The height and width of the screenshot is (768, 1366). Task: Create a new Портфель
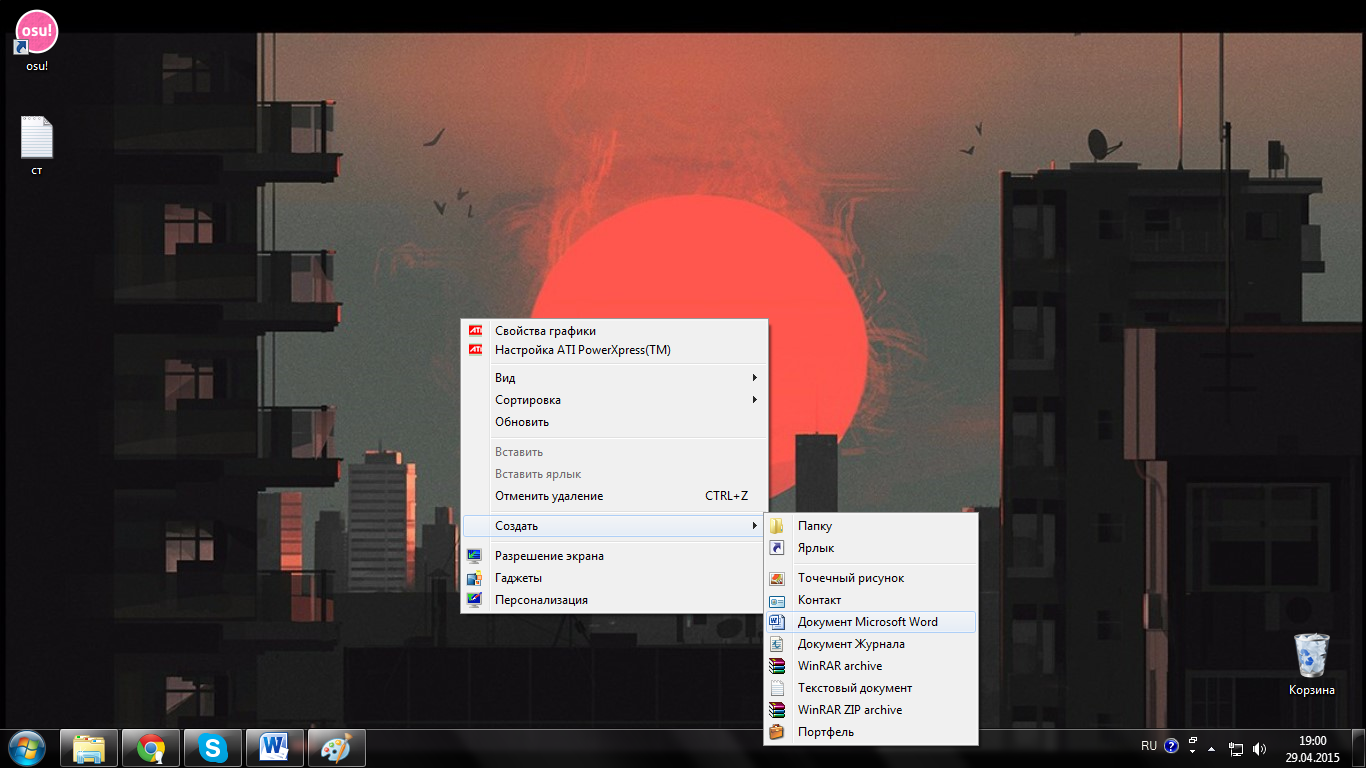(x=870, y=732)
